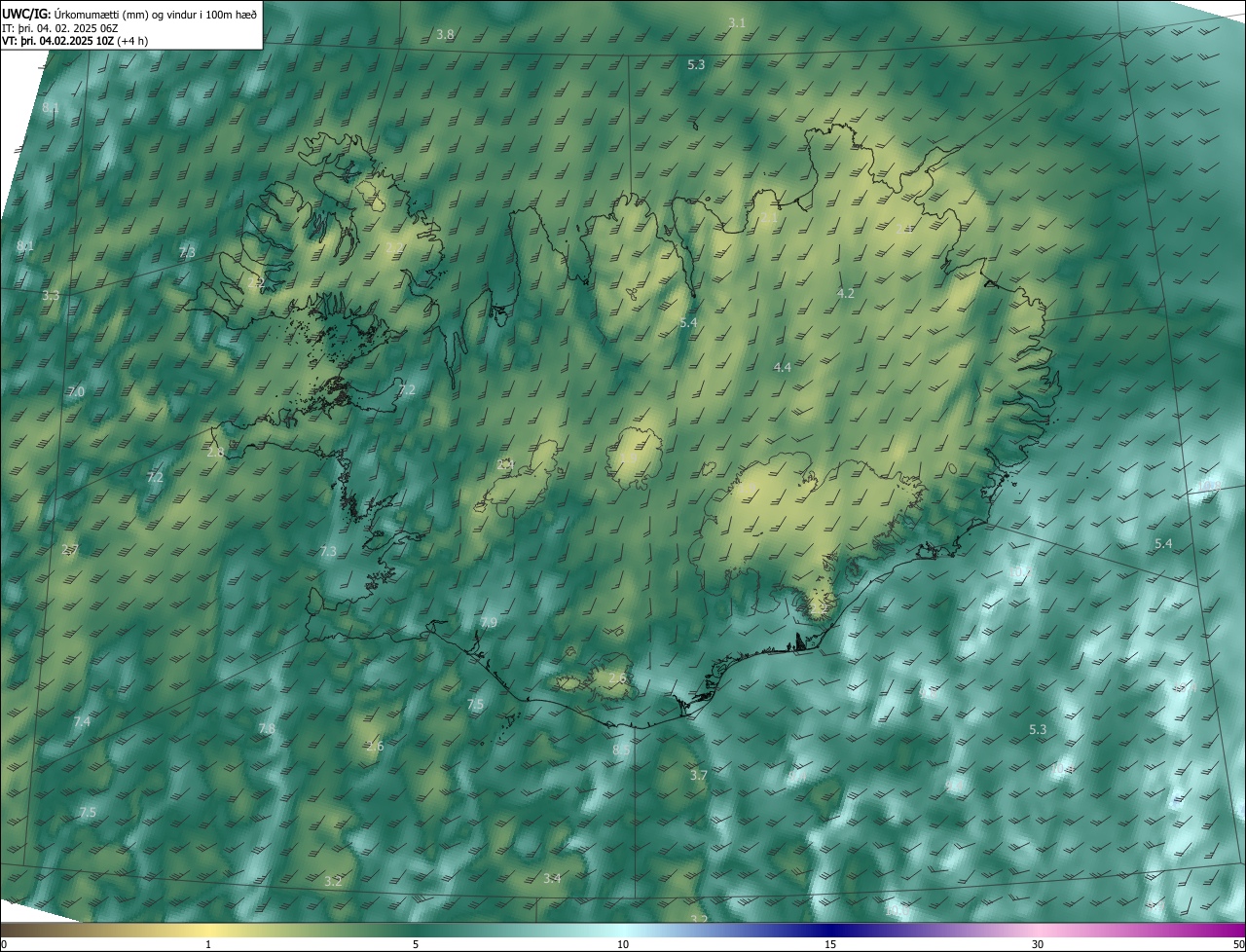Click the 2.8 value label
The height and width of the screenshot is (952, 1246).
[x=216, y=452]
